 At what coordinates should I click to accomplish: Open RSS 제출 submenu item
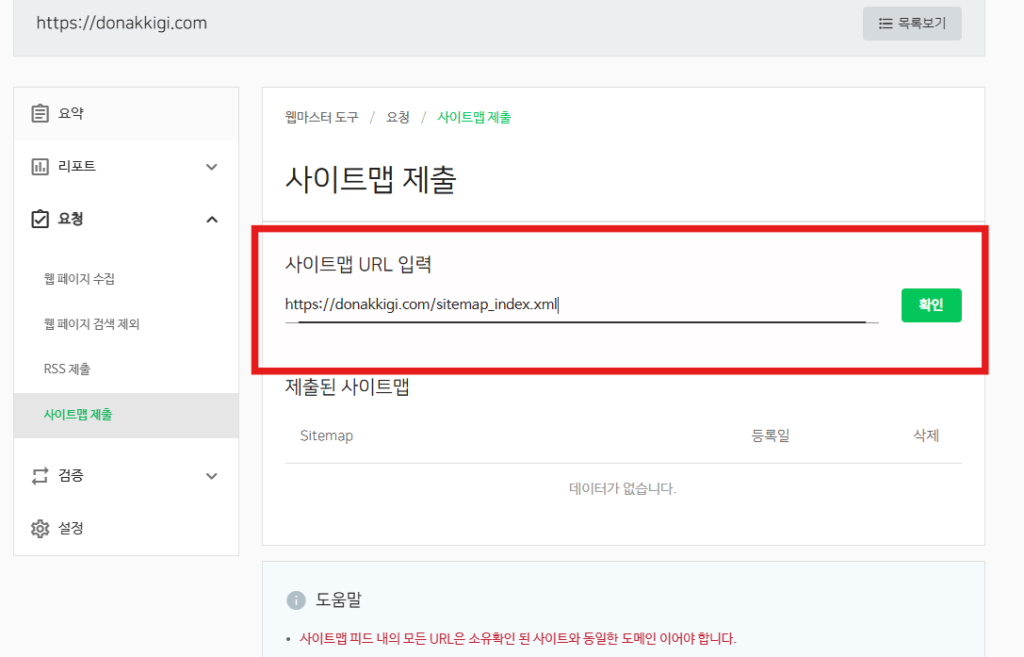pyautogui.click(x=67, y=369)
